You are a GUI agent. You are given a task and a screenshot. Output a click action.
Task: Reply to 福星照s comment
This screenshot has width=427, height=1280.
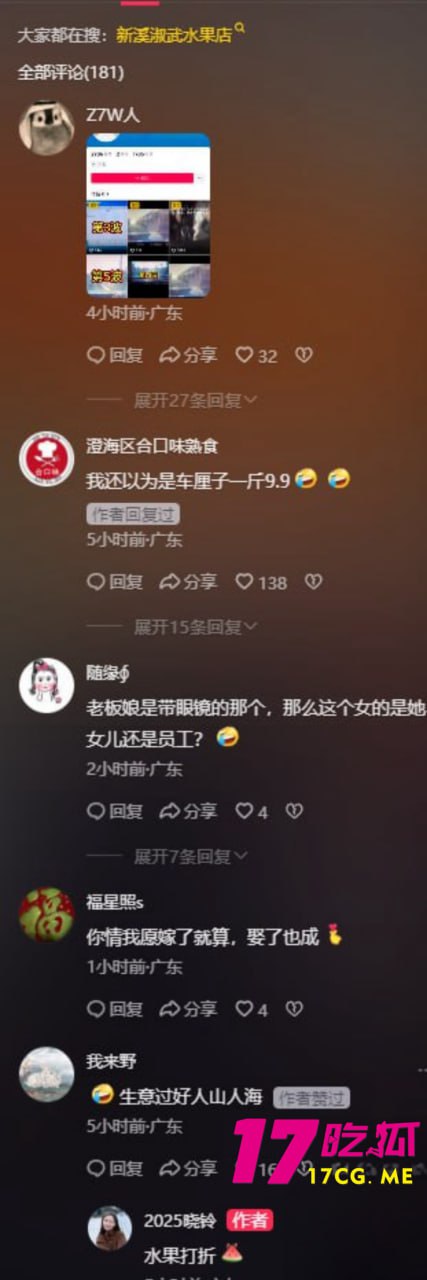pyautogui.click(x=115, y=1009)
